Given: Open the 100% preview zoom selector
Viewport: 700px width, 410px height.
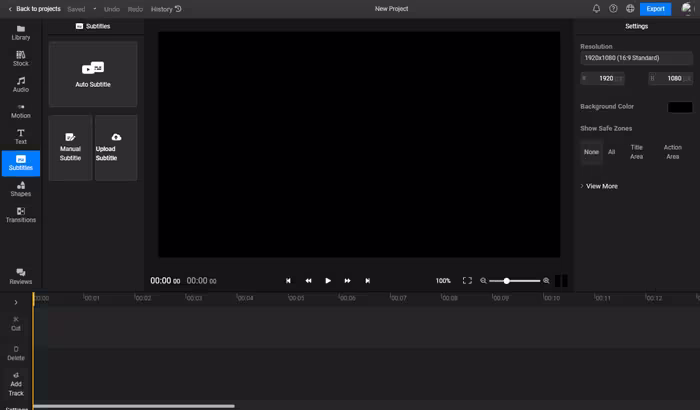Looking at the screenshot, I should click(x=443, y=281).
